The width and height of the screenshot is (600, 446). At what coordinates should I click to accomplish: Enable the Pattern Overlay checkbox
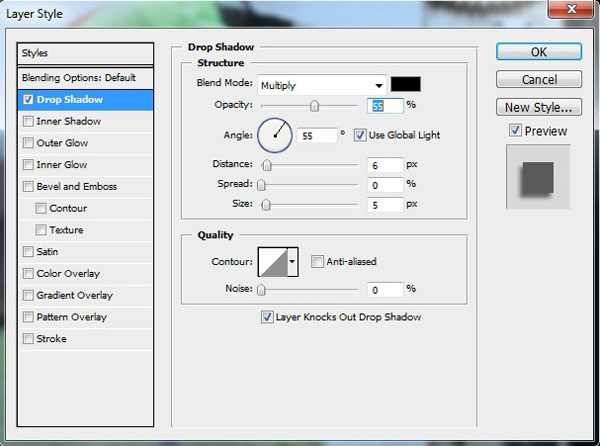tap(28, 317)
